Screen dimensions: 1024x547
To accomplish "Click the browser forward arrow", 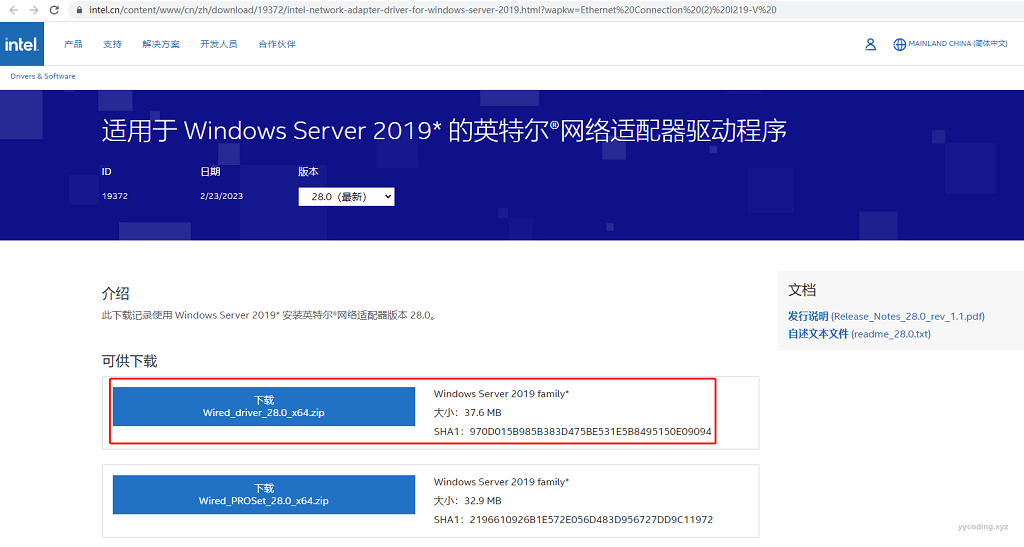I will tap(34, 10).
